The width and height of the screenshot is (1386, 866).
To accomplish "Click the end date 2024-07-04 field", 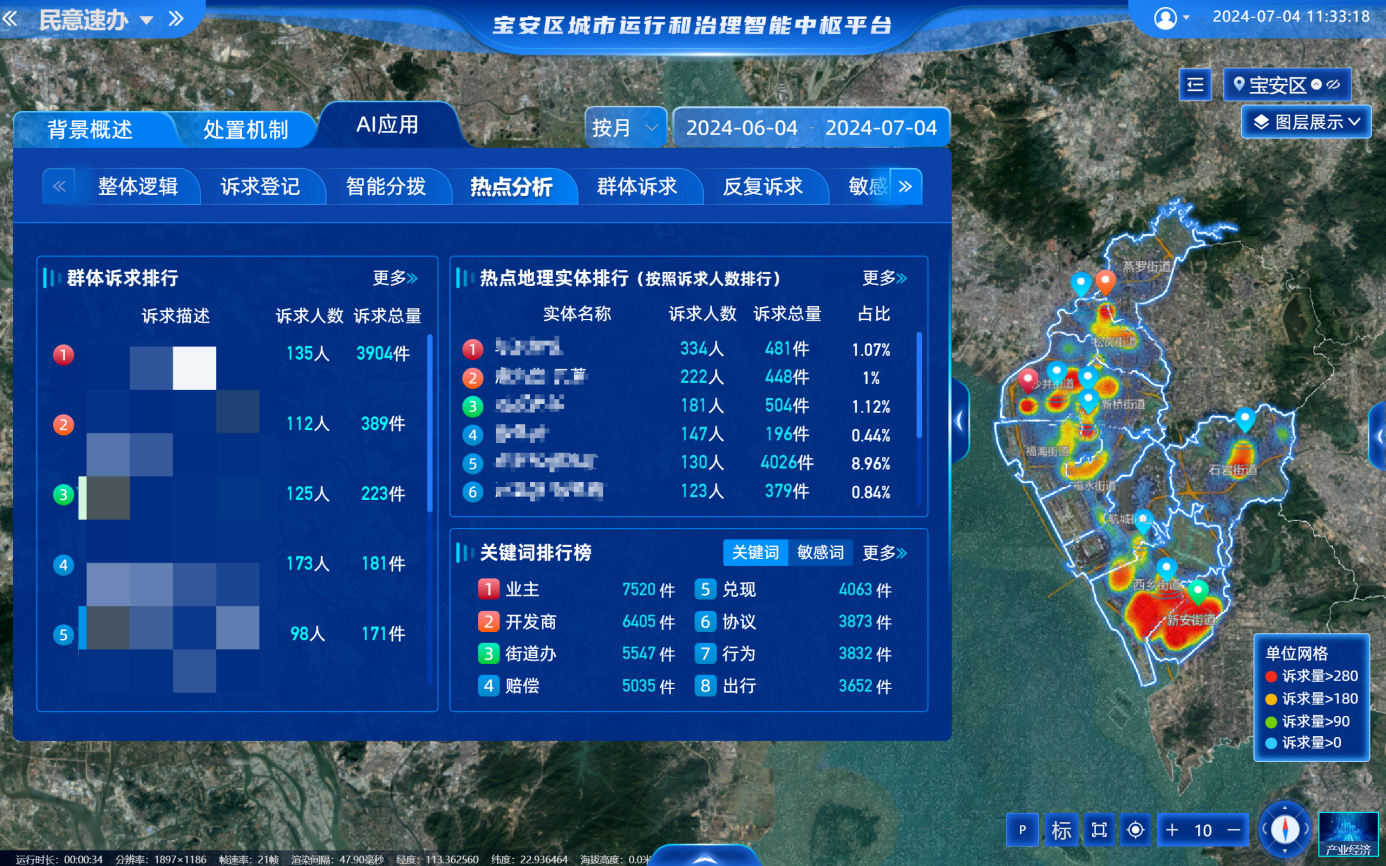I will click(881, 128).
